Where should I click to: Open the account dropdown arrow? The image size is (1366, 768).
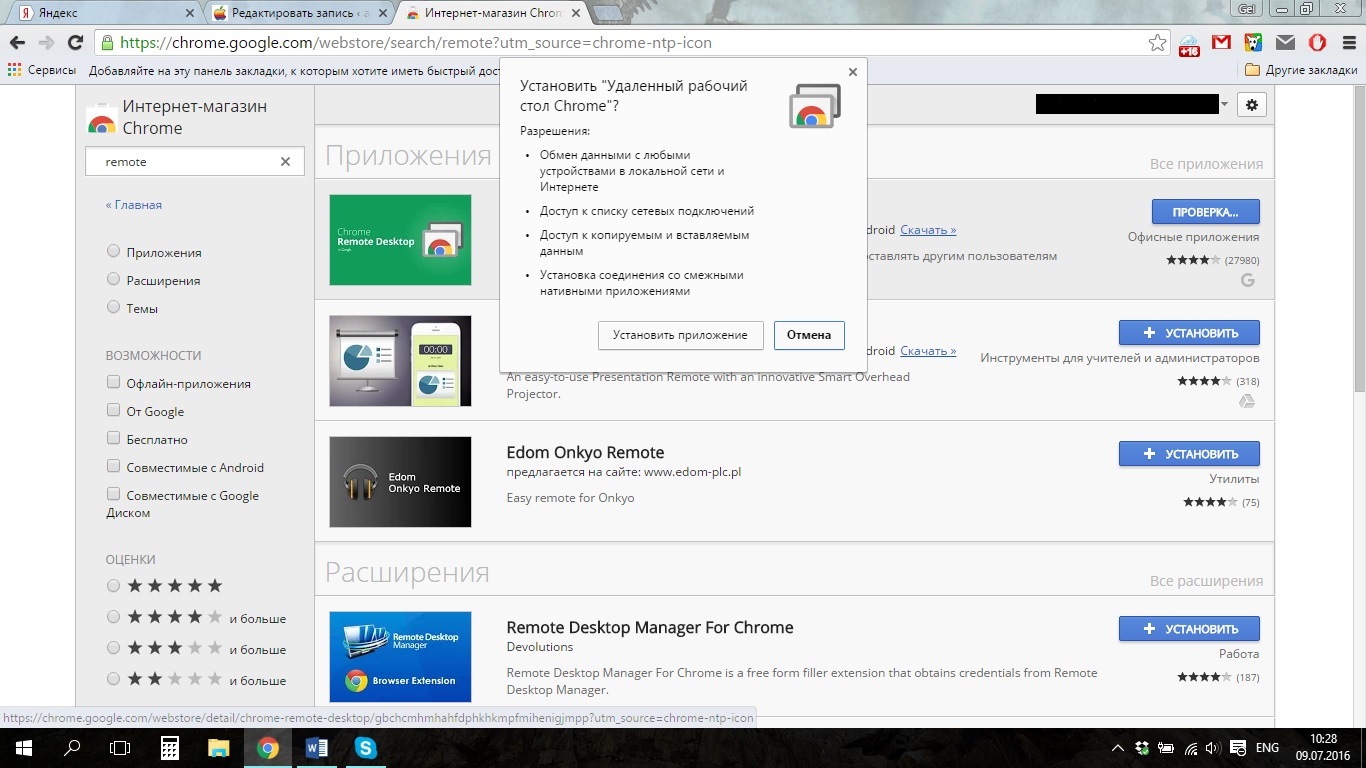pyautogui.click(x=1224, y=104)
